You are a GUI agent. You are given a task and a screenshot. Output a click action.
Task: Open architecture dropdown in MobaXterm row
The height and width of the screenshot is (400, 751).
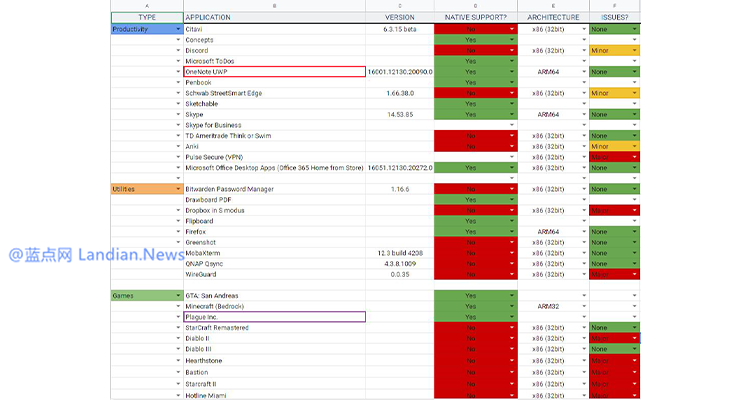(584, 253)
